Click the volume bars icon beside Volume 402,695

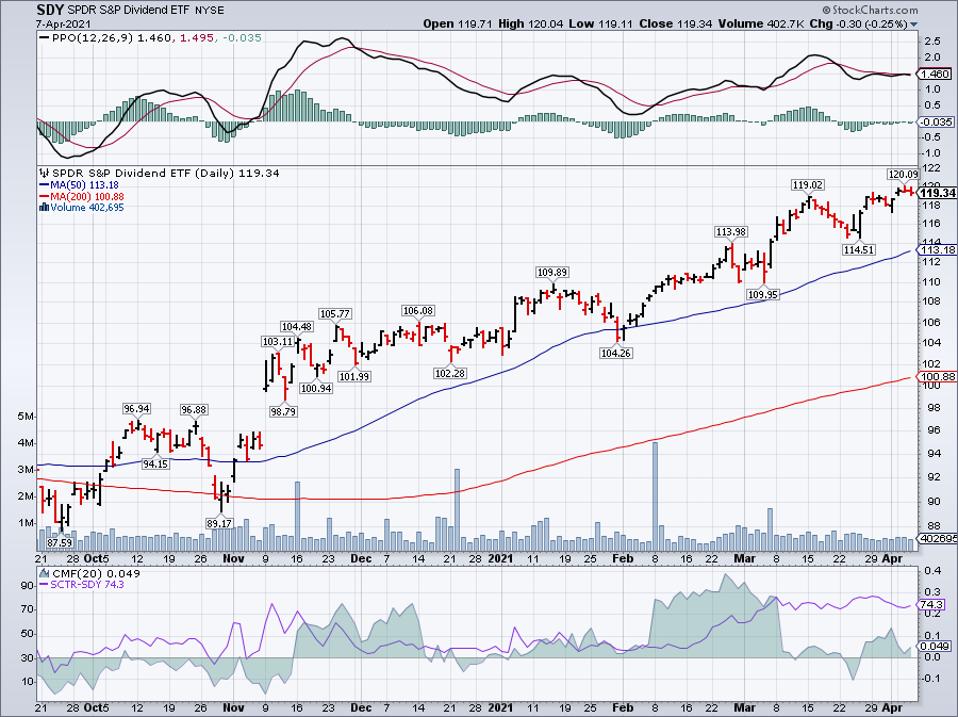[x=43, y=207]
